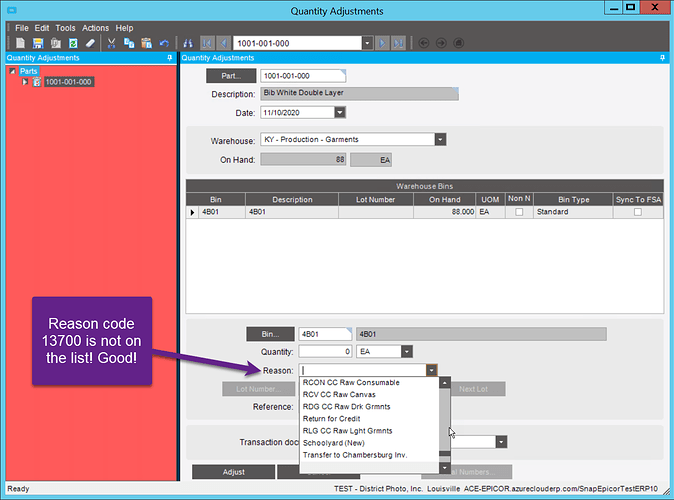Click the Save floppy disk icon
The height and width of the screenshot is (500, 674).
(x=38, y=43)
